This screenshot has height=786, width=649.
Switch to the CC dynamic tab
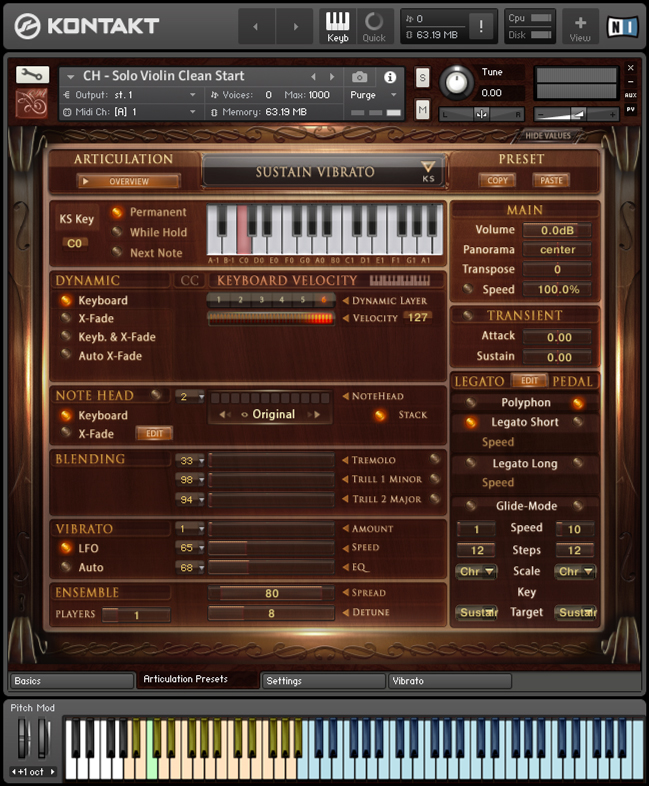pos(189,280)
